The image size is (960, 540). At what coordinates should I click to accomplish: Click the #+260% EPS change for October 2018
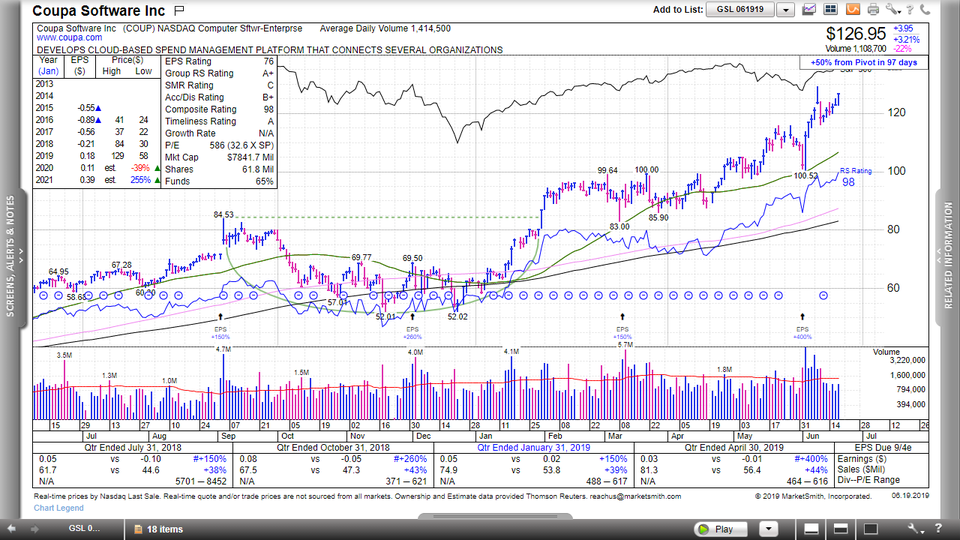point(410,459)
